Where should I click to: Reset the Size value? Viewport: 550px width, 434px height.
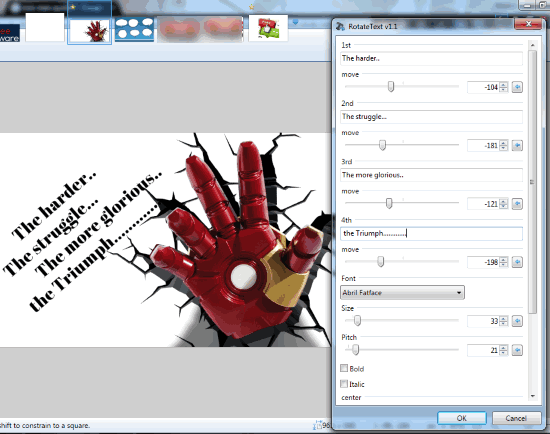[517, 321]
